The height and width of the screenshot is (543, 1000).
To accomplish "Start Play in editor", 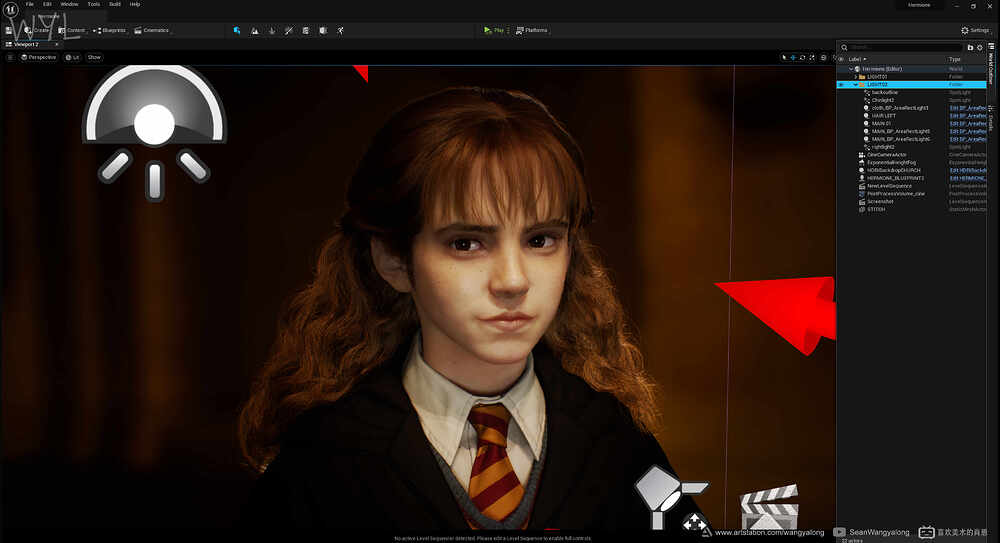I will (x=494, y=30).
